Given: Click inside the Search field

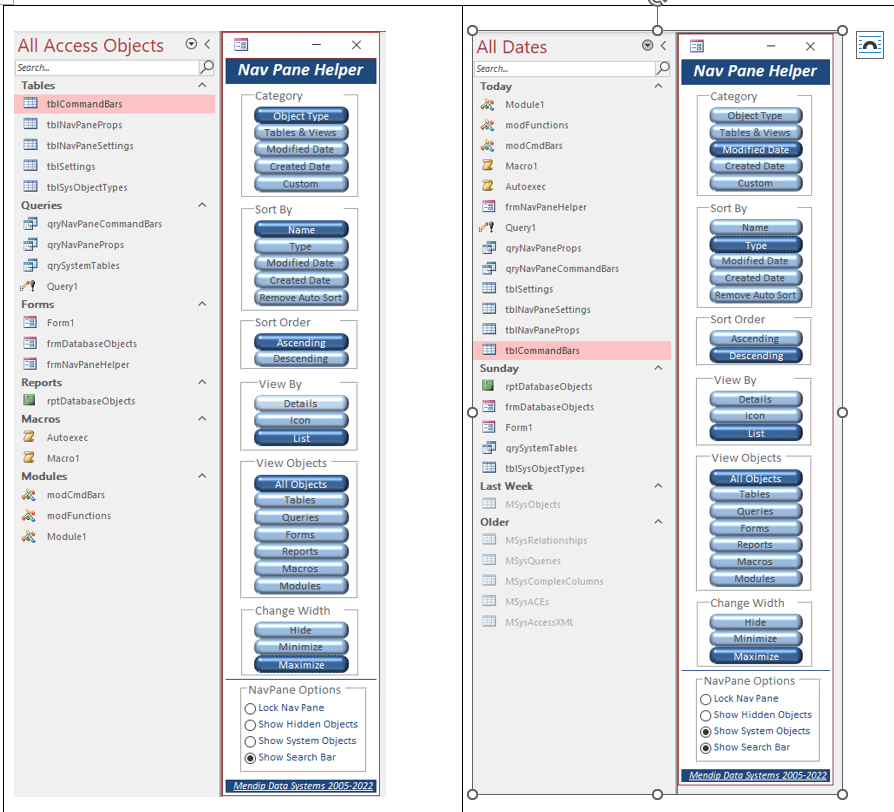Looking at the screenshot, I should pos(100,67).
